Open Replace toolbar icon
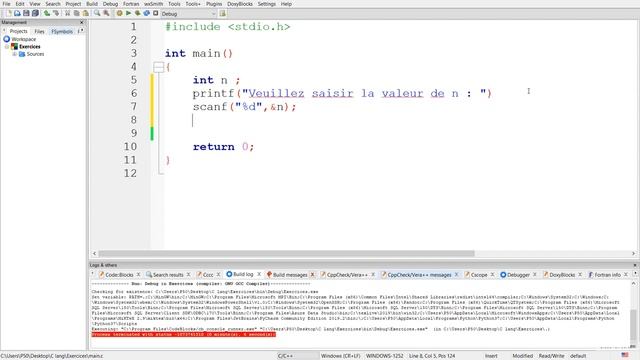Screen dimensions: 640x360 tap(106, 13)
